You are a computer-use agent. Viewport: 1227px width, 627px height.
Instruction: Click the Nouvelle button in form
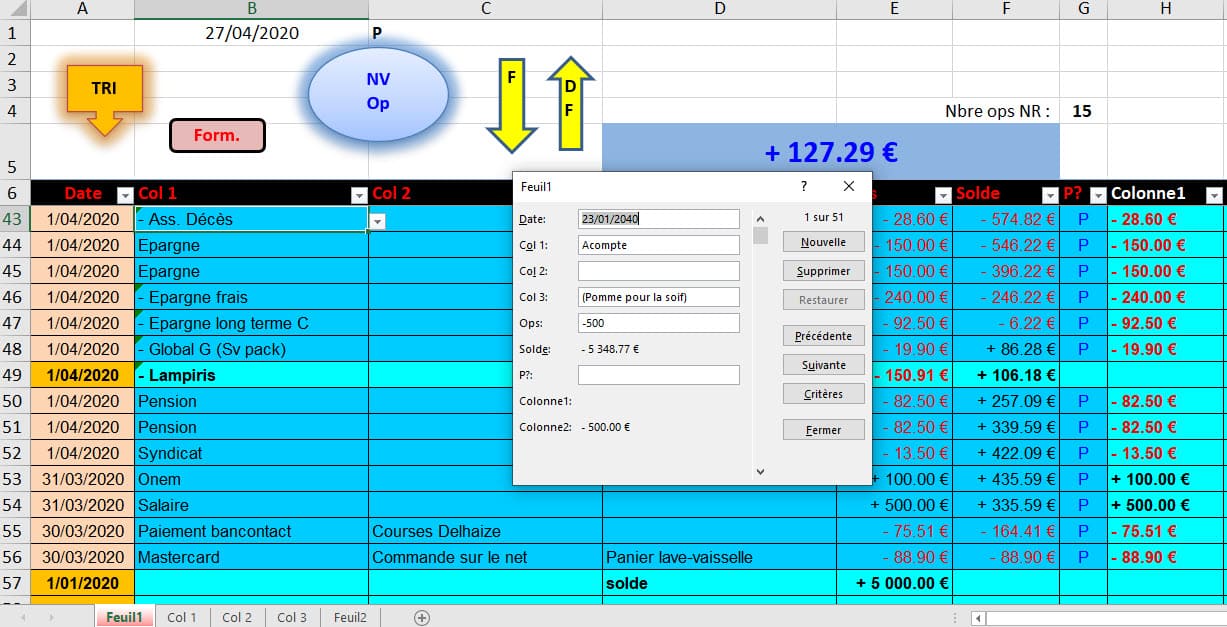click(823, 242)
